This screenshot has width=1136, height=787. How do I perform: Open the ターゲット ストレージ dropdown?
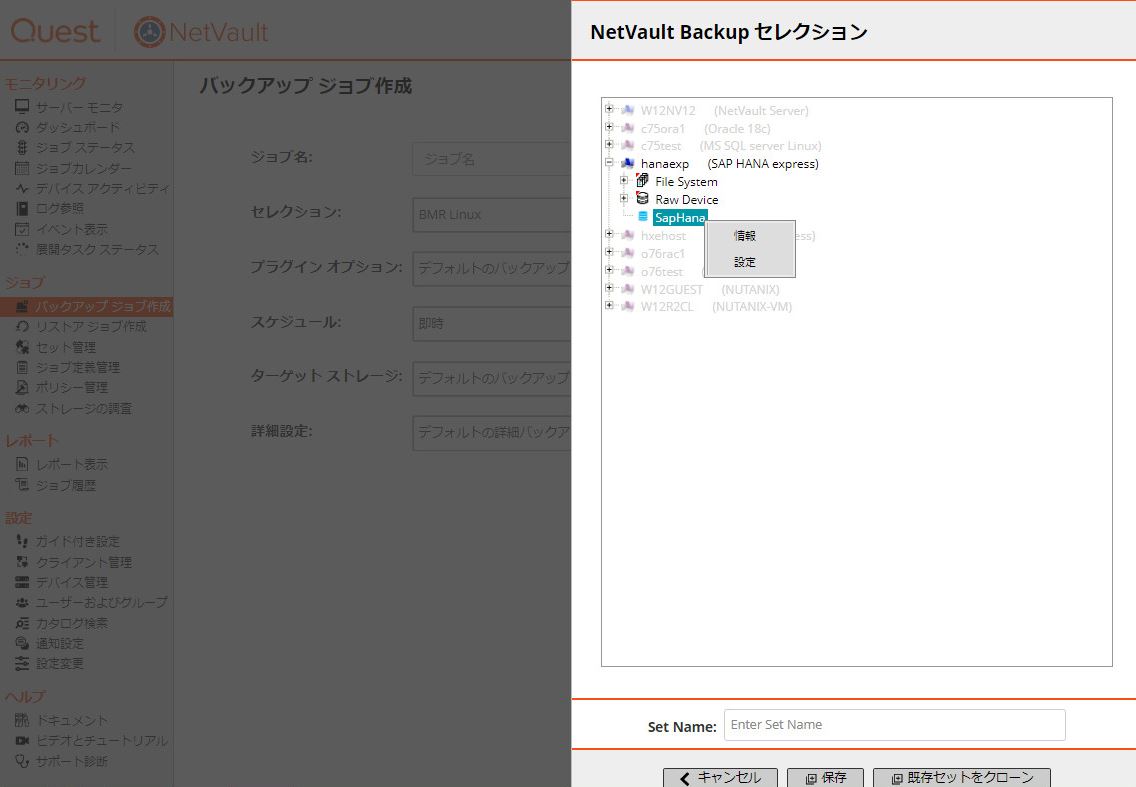492,378
